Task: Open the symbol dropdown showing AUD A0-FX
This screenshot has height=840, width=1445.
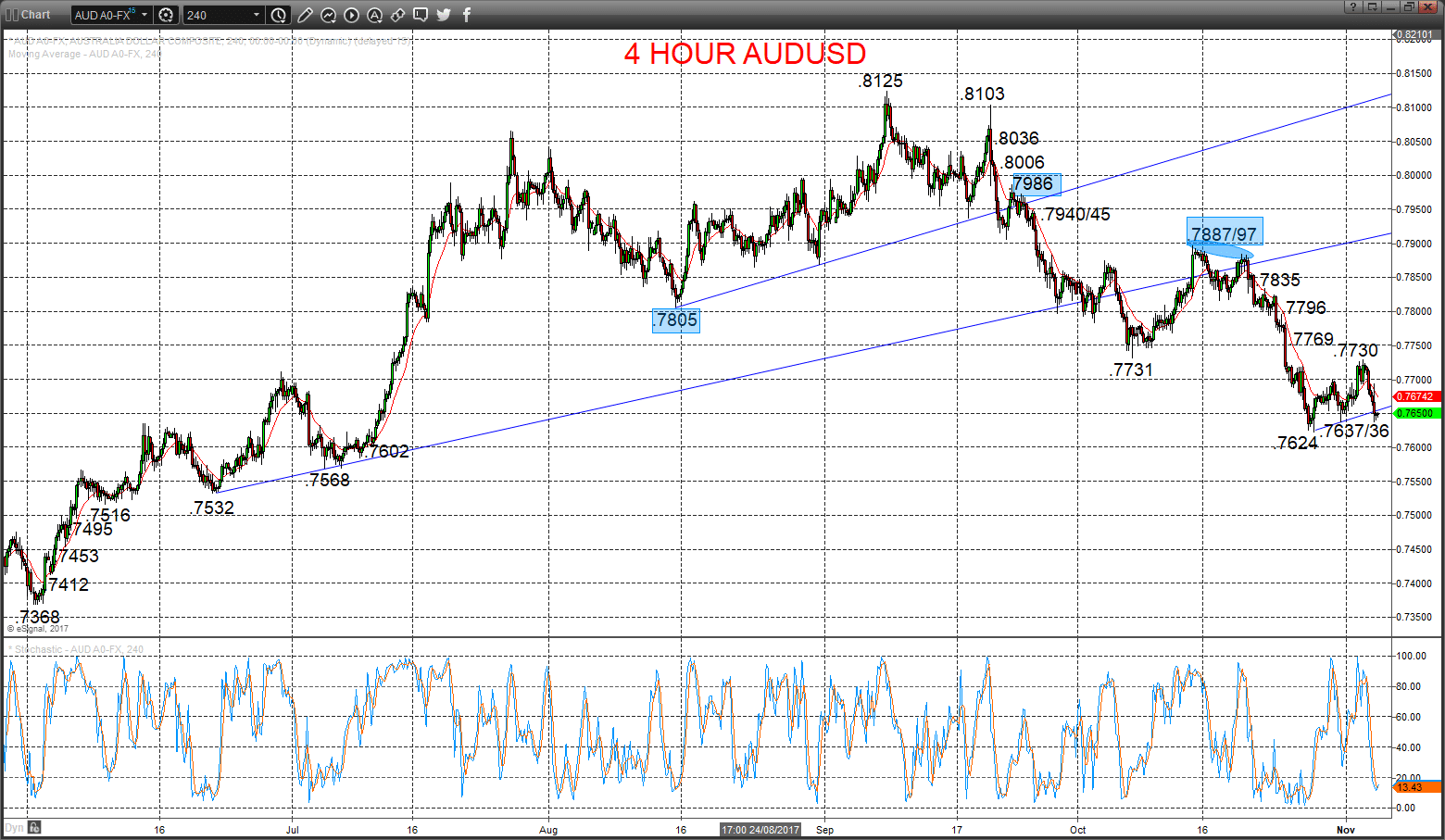Action: tap(112, 15)
